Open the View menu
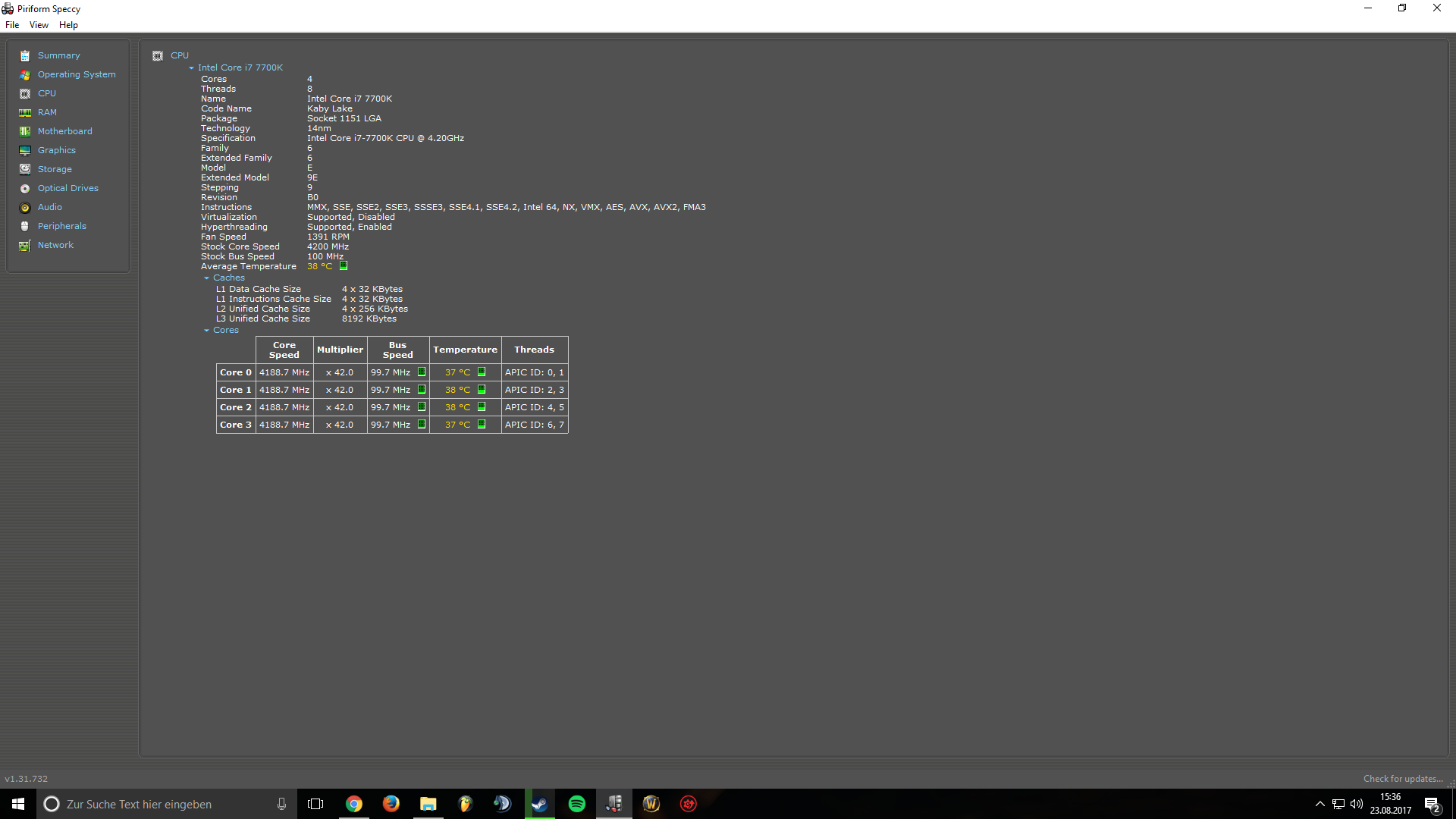 point(39,25)
